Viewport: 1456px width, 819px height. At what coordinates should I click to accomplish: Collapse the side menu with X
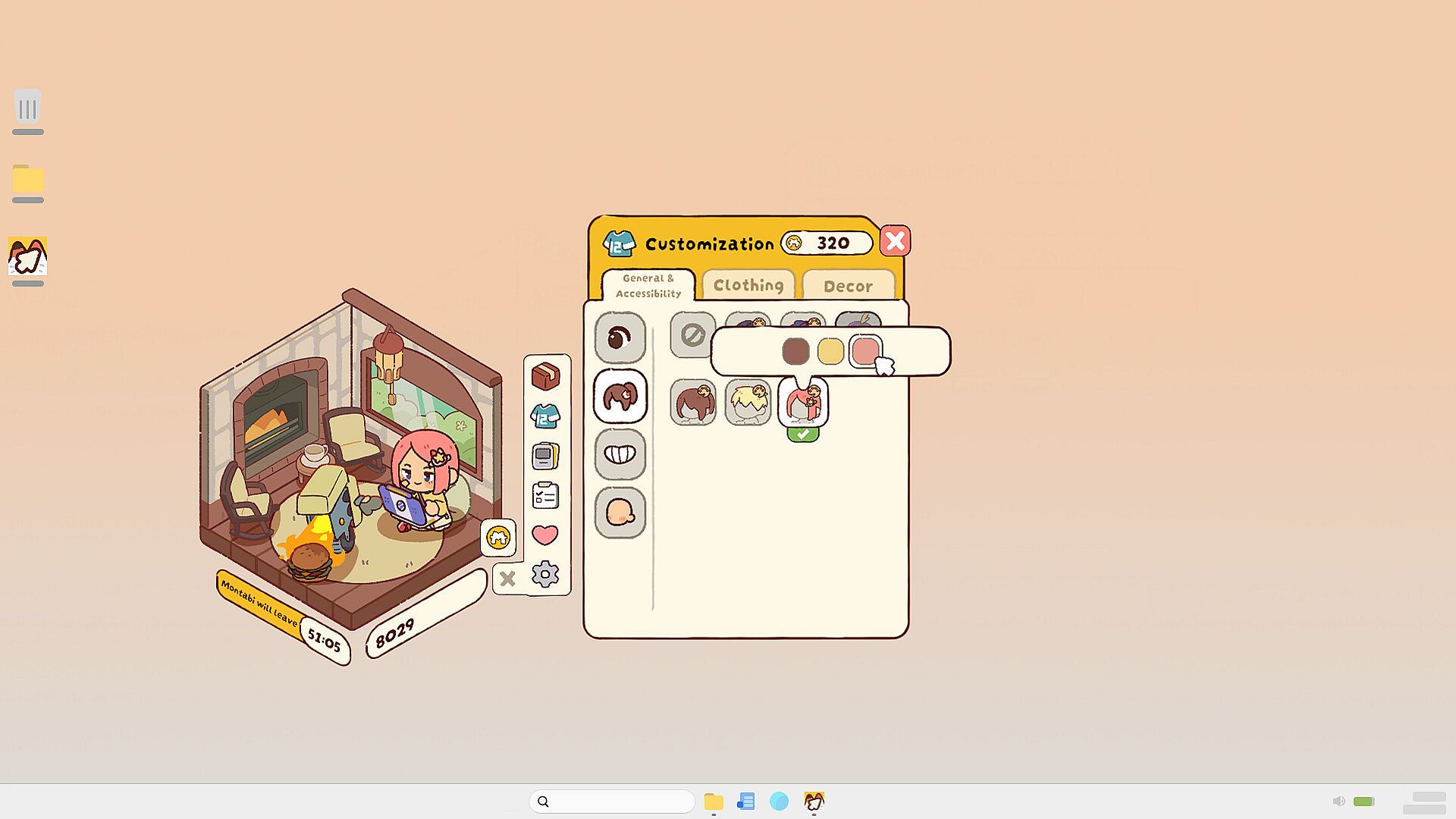click(507, 579)
